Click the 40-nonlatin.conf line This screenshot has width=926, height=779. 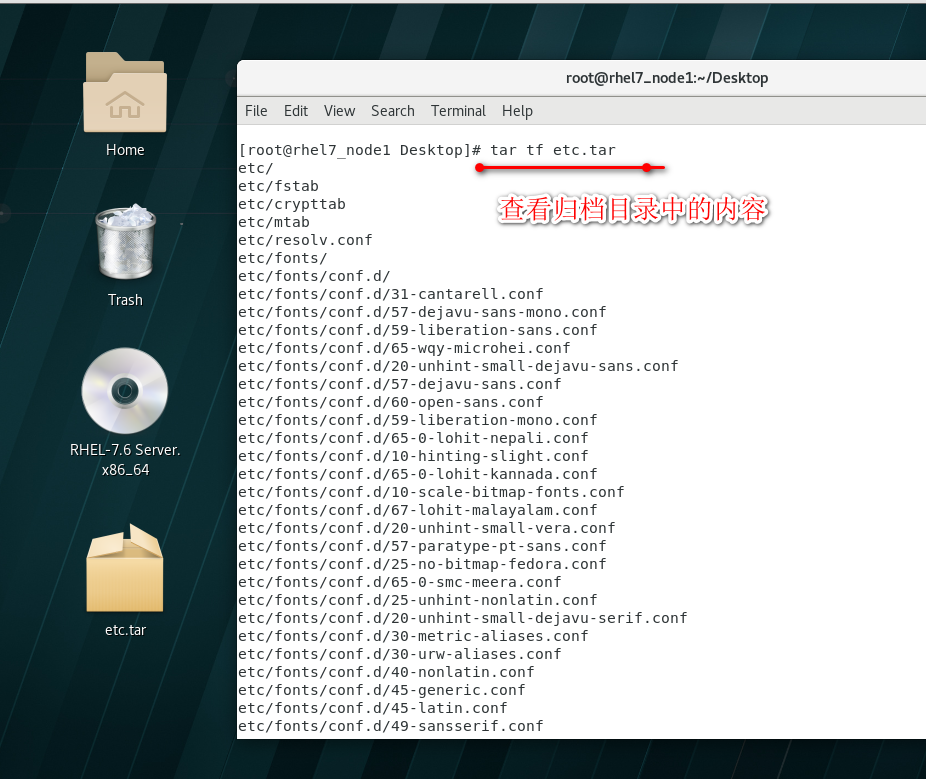tap(386, 673)
